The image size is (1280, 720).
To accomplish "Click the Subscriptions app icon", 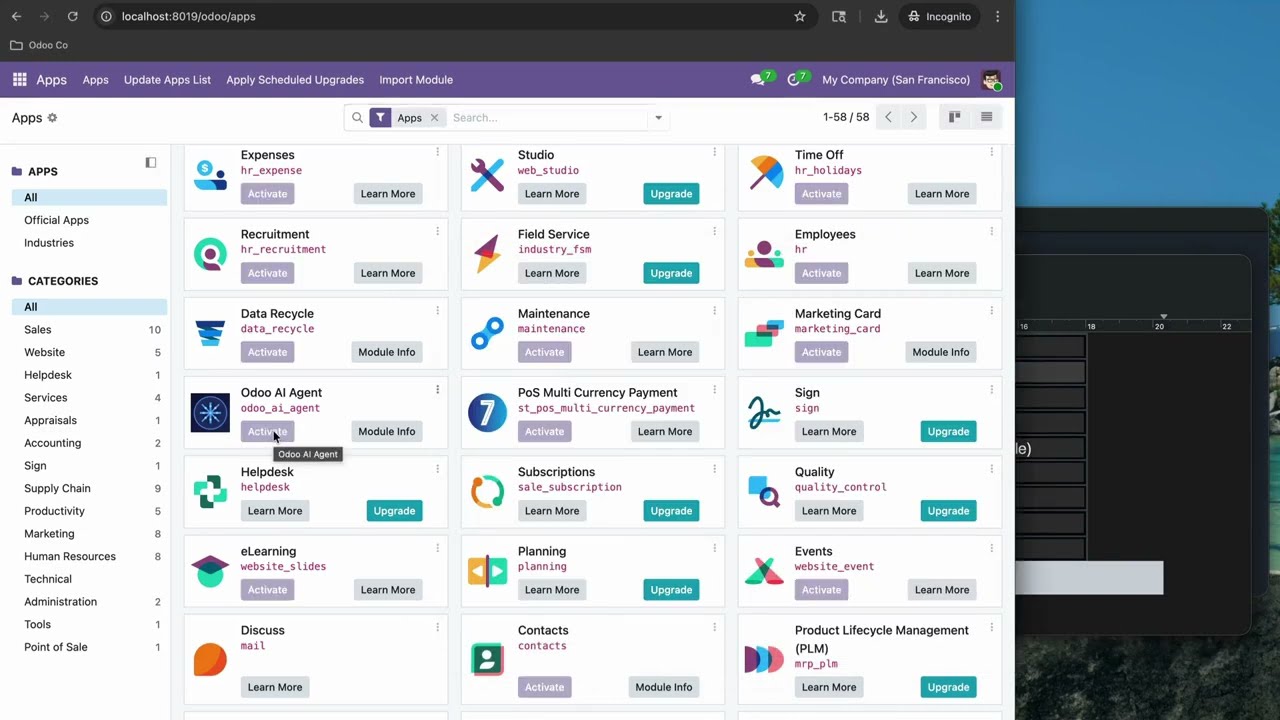I will pyautogui.click(x=487, y=491).
